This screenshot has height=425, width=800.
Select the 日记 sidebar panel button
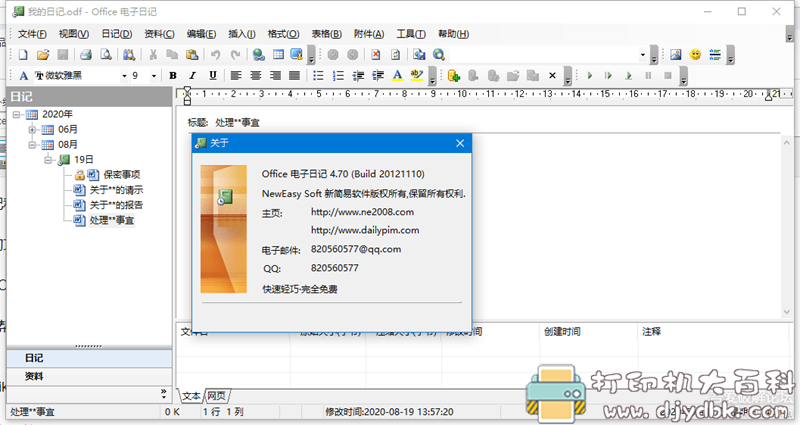89,358
